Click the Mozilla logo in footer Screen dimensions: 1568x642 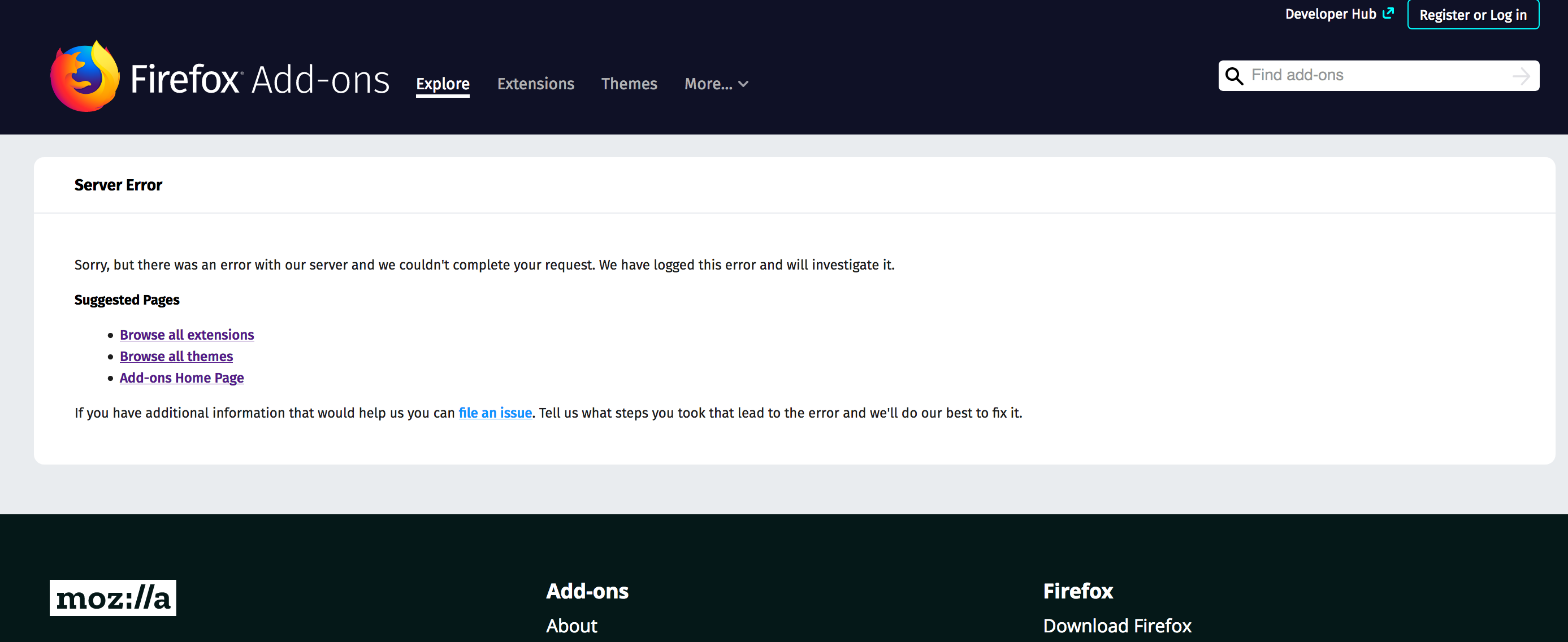click(x=112, y=597)
